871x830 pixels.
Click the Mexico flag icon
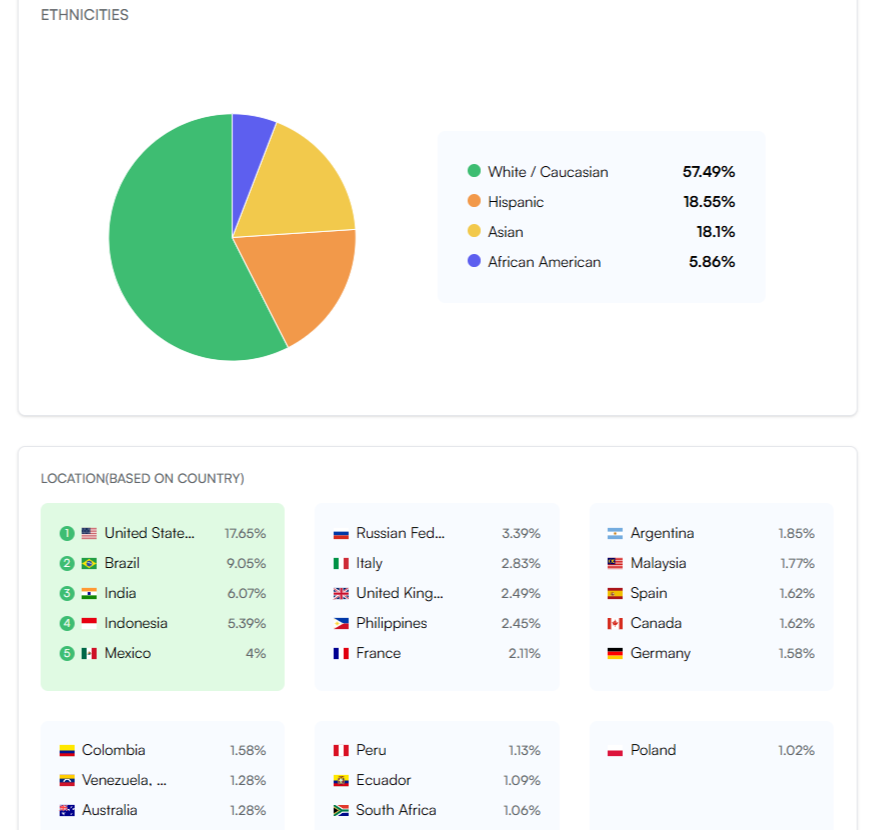[89, 653]
